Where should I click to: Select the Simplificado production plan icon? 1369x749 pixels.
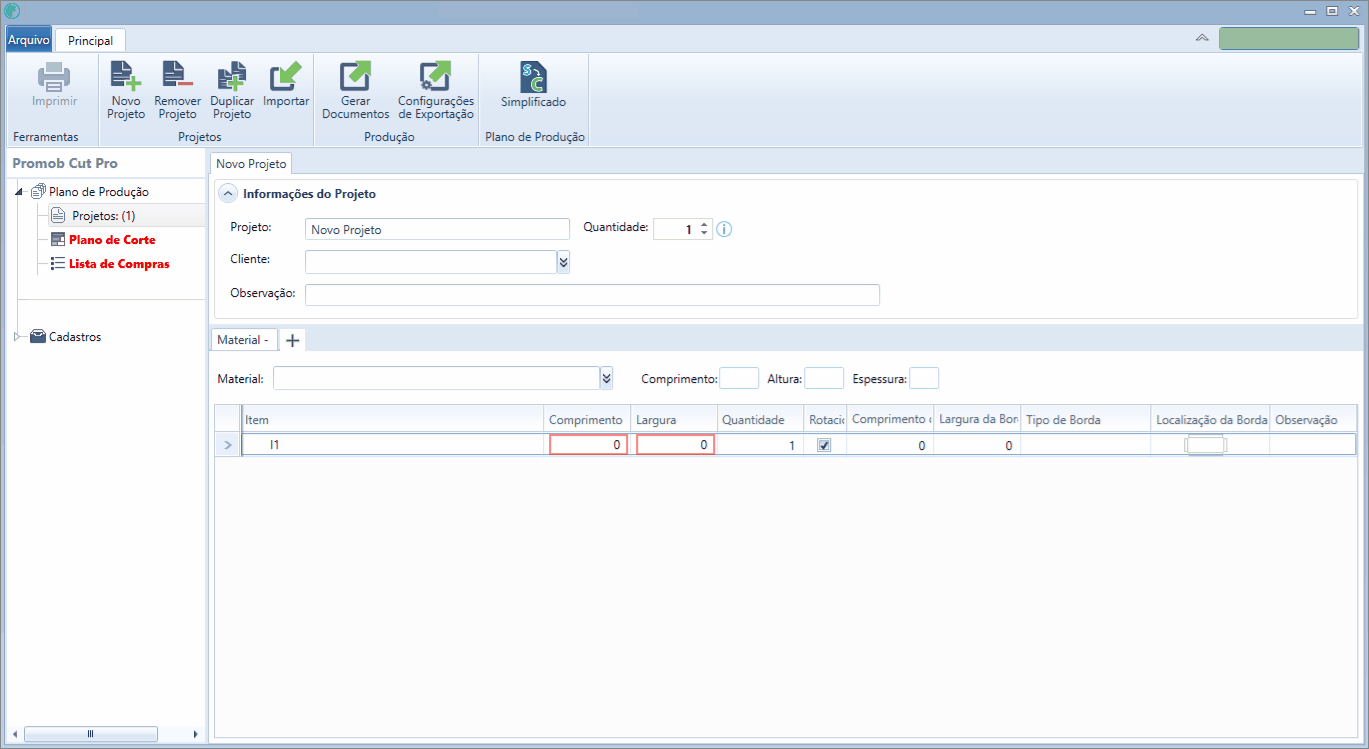(533, 77)
